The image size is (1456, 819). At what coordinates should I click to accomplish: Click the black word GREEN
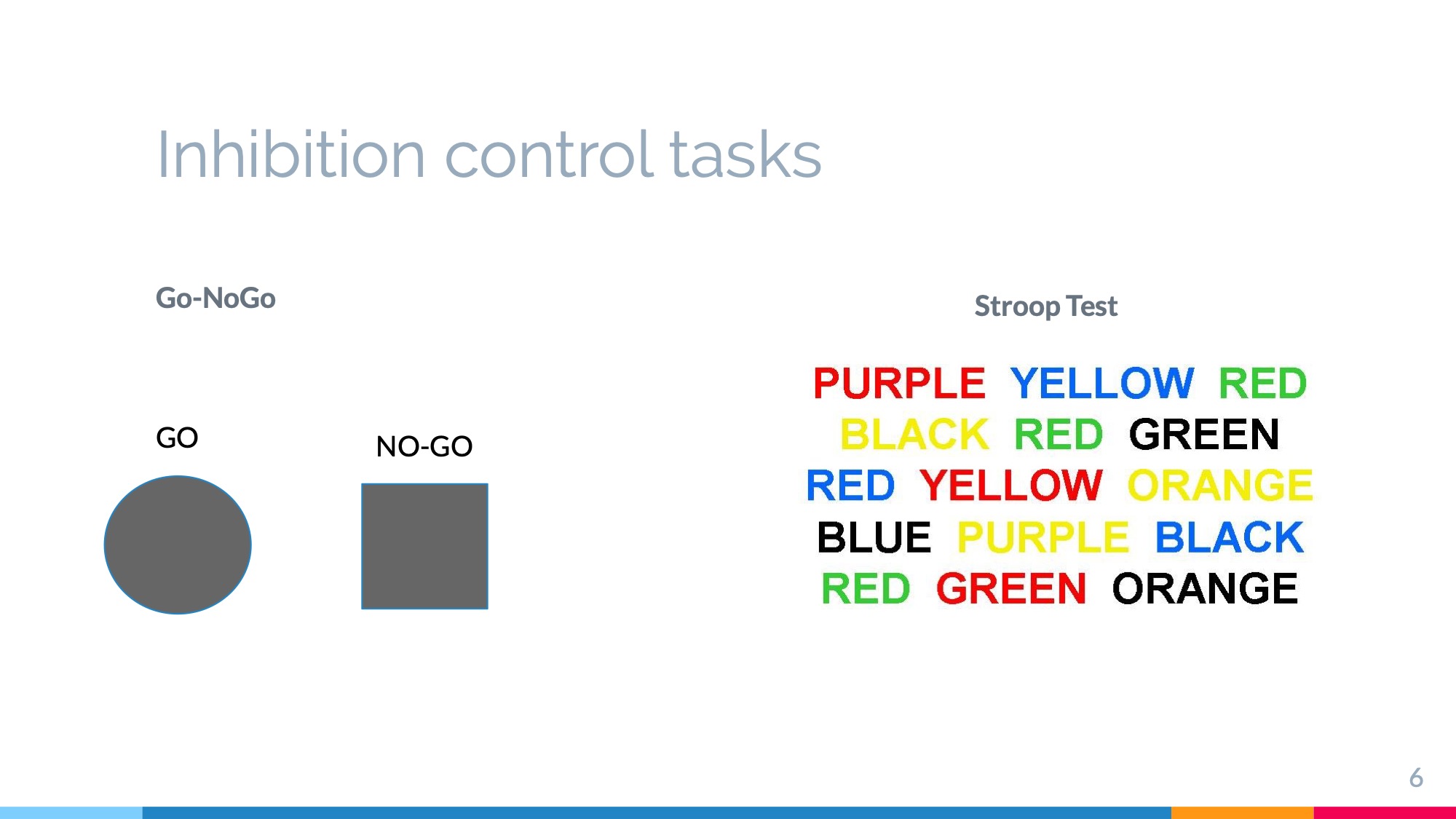click(1204, 435)
